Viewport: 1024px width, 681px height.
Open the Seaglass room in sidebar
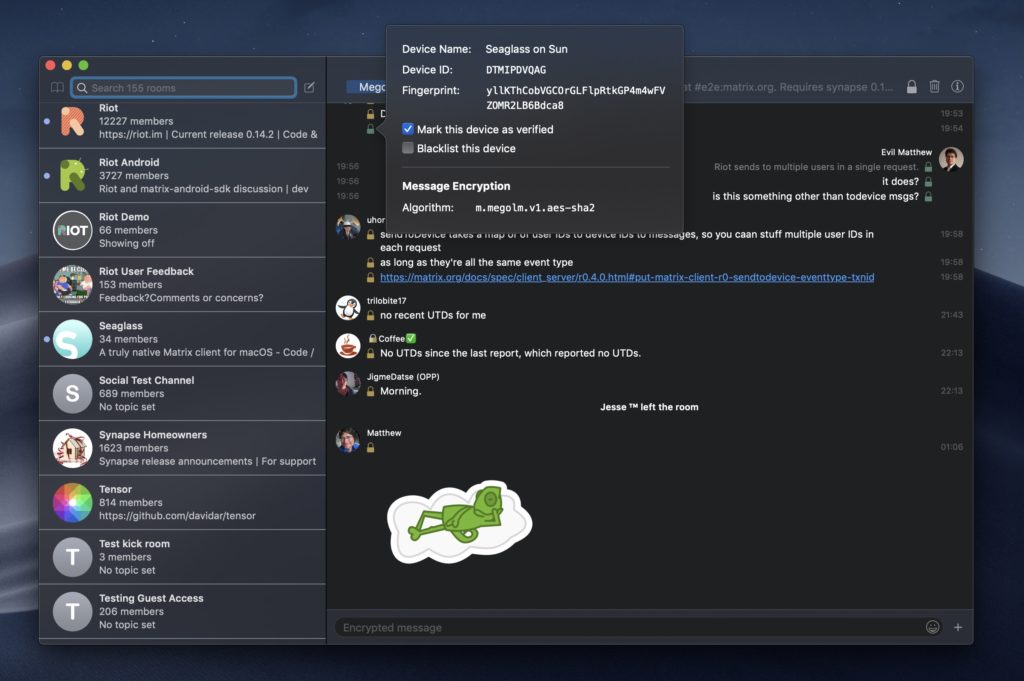182,339
